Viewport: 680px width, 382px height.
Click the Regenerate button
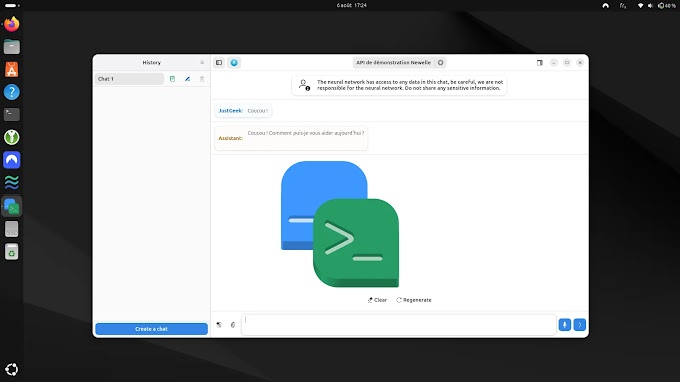coord(414,300)
